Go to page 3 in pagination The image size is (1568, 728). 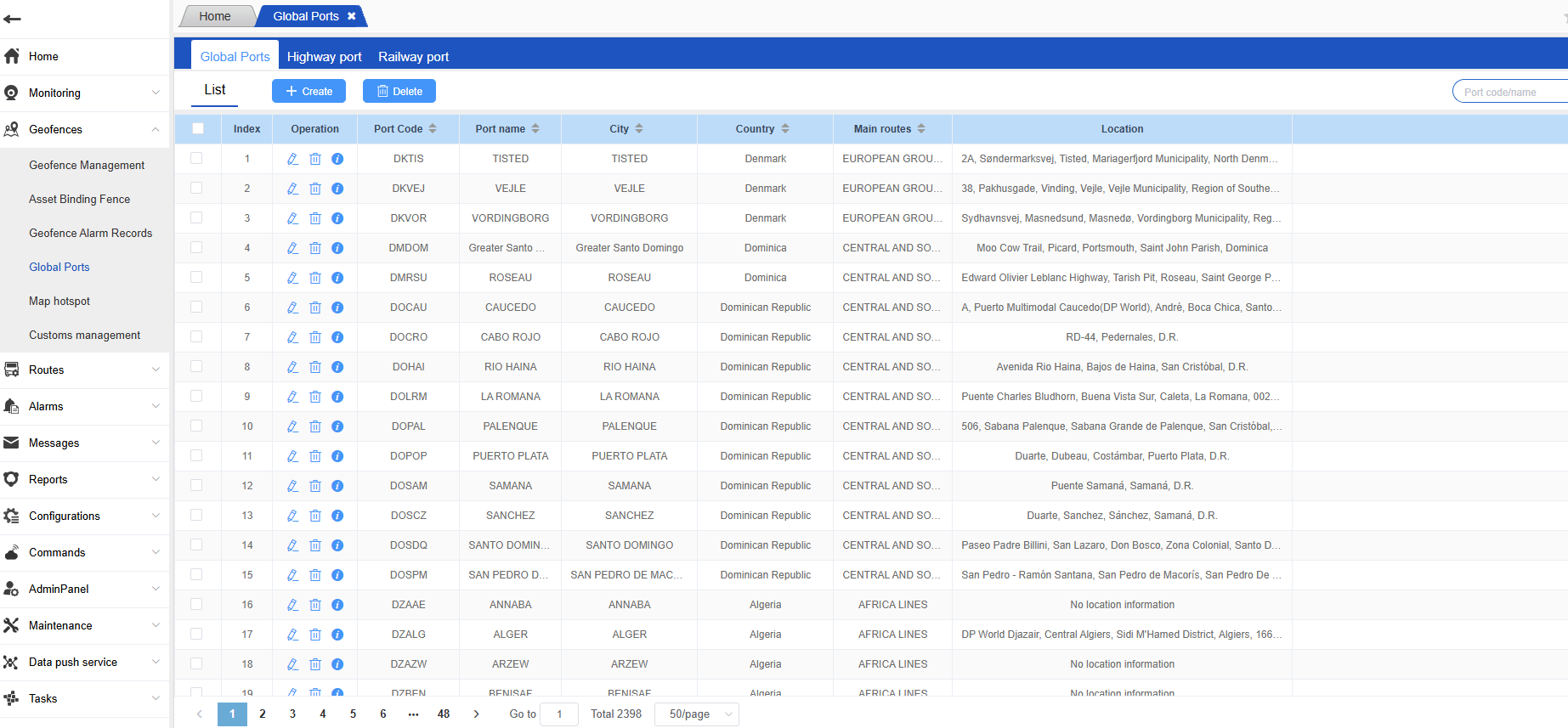pyautogui.click(x=292, y=714)
